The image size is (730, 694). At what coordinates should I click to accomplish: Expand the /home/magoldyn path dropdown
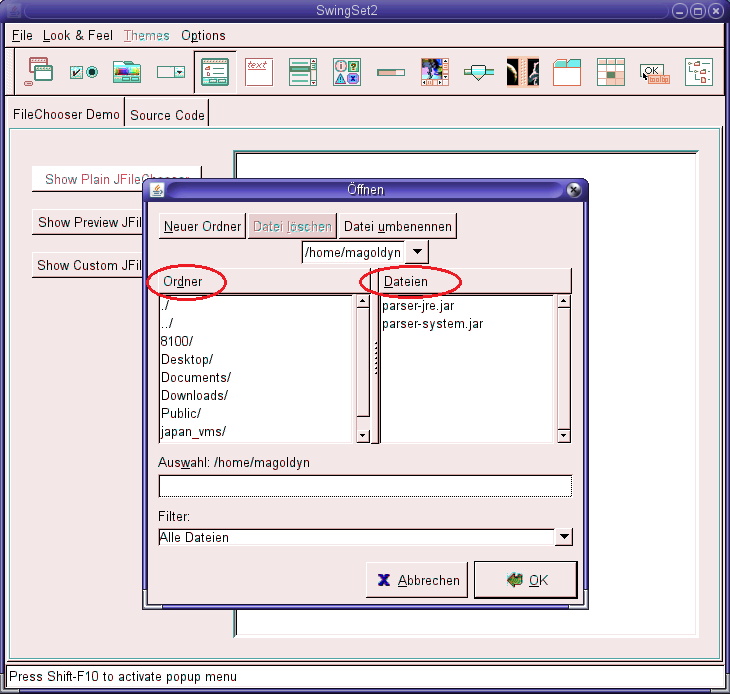[x=417, y=252]
